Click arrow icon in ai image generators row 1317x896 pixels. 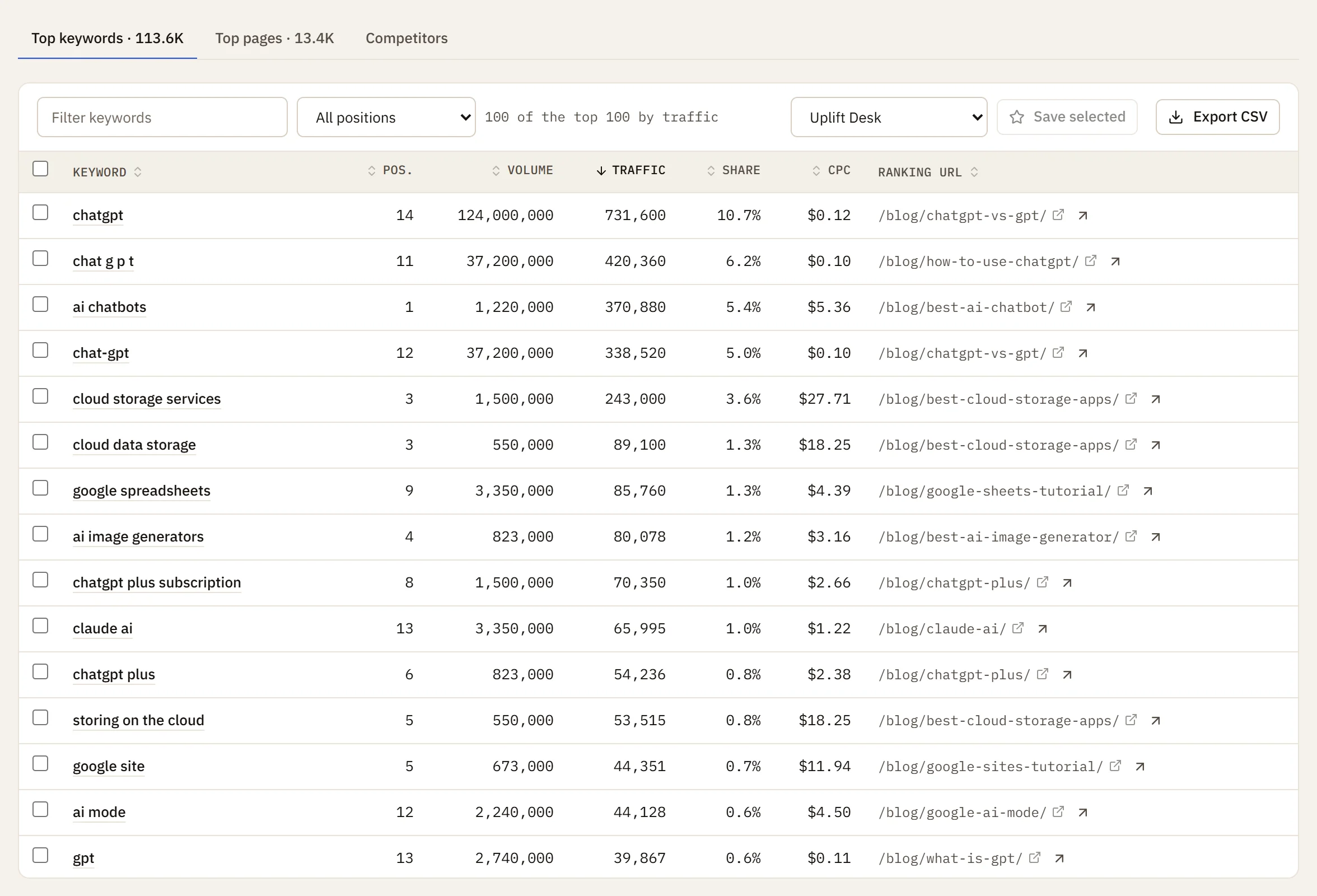click(1156, 536)
